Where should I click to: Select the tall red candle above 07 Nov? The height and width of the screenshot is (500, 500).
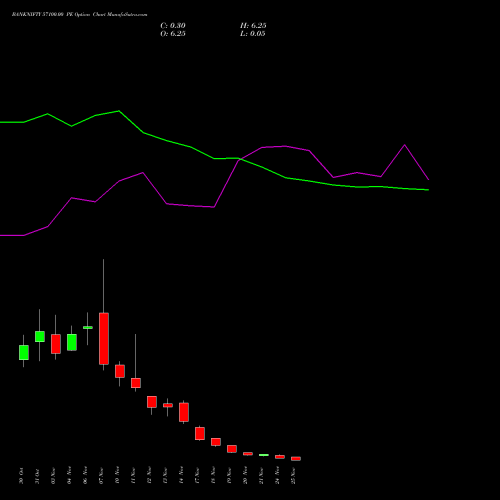[104, 339]
